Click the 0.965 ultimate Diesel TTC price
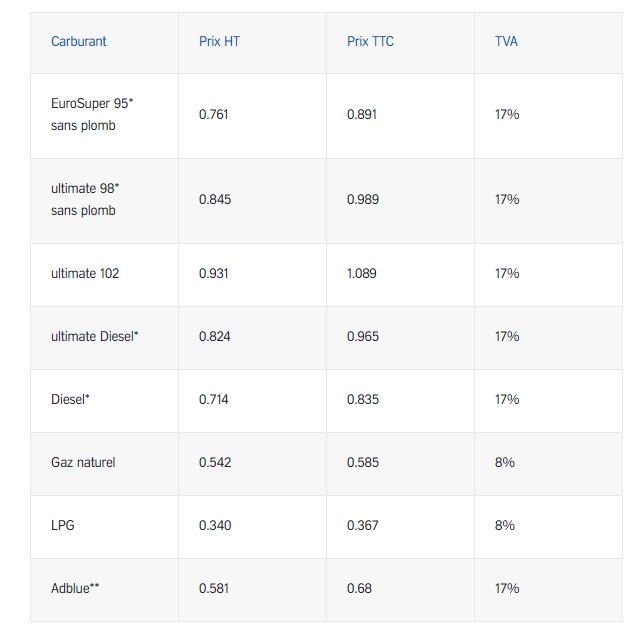This screenshot has height=640, width=638. (x=363, y=336)
